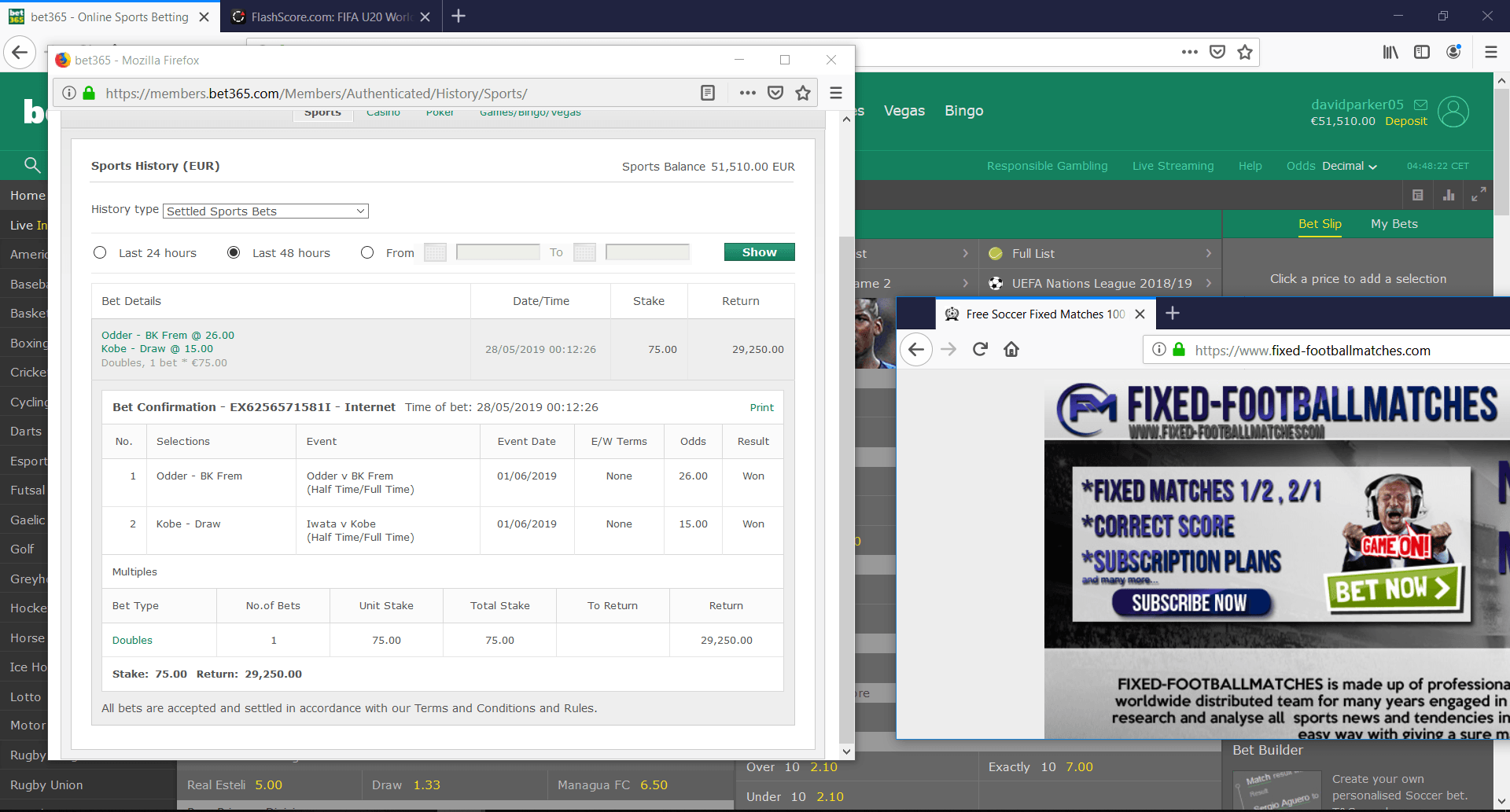Screen dimensions: 1510x812
Task: Open new tab plus in main Firefox window
Action: coord(459,16)
